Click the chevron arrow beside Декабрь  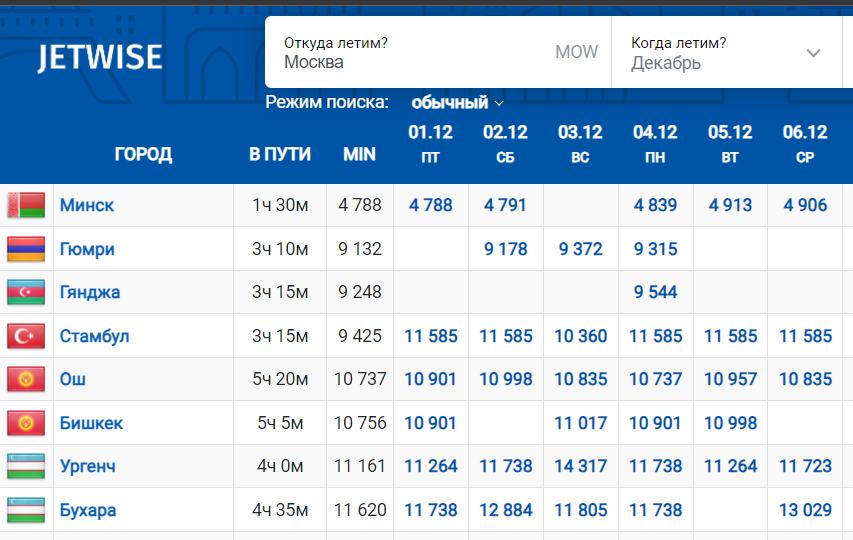click(x=813, y=53)
